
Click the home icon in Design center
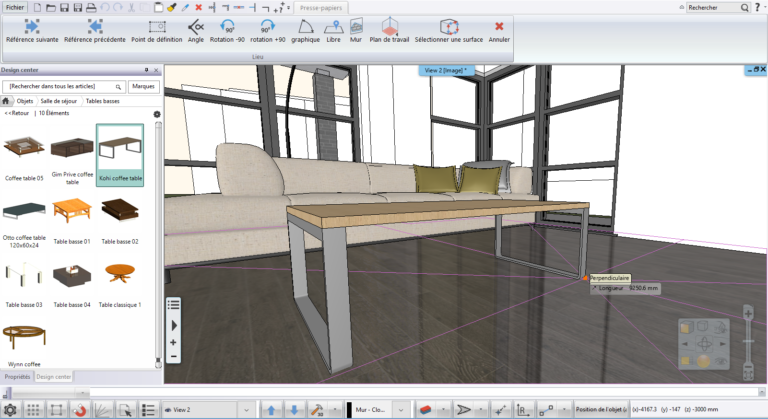coord(6,101)
